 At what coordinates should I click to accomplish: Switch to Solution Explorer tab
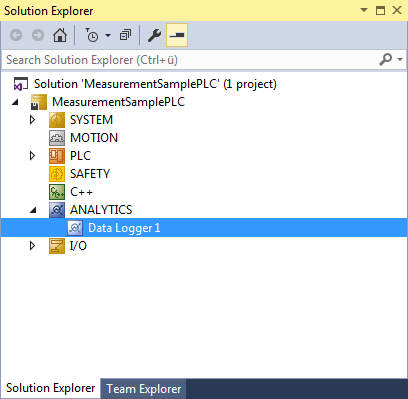(x=50, y=388)
